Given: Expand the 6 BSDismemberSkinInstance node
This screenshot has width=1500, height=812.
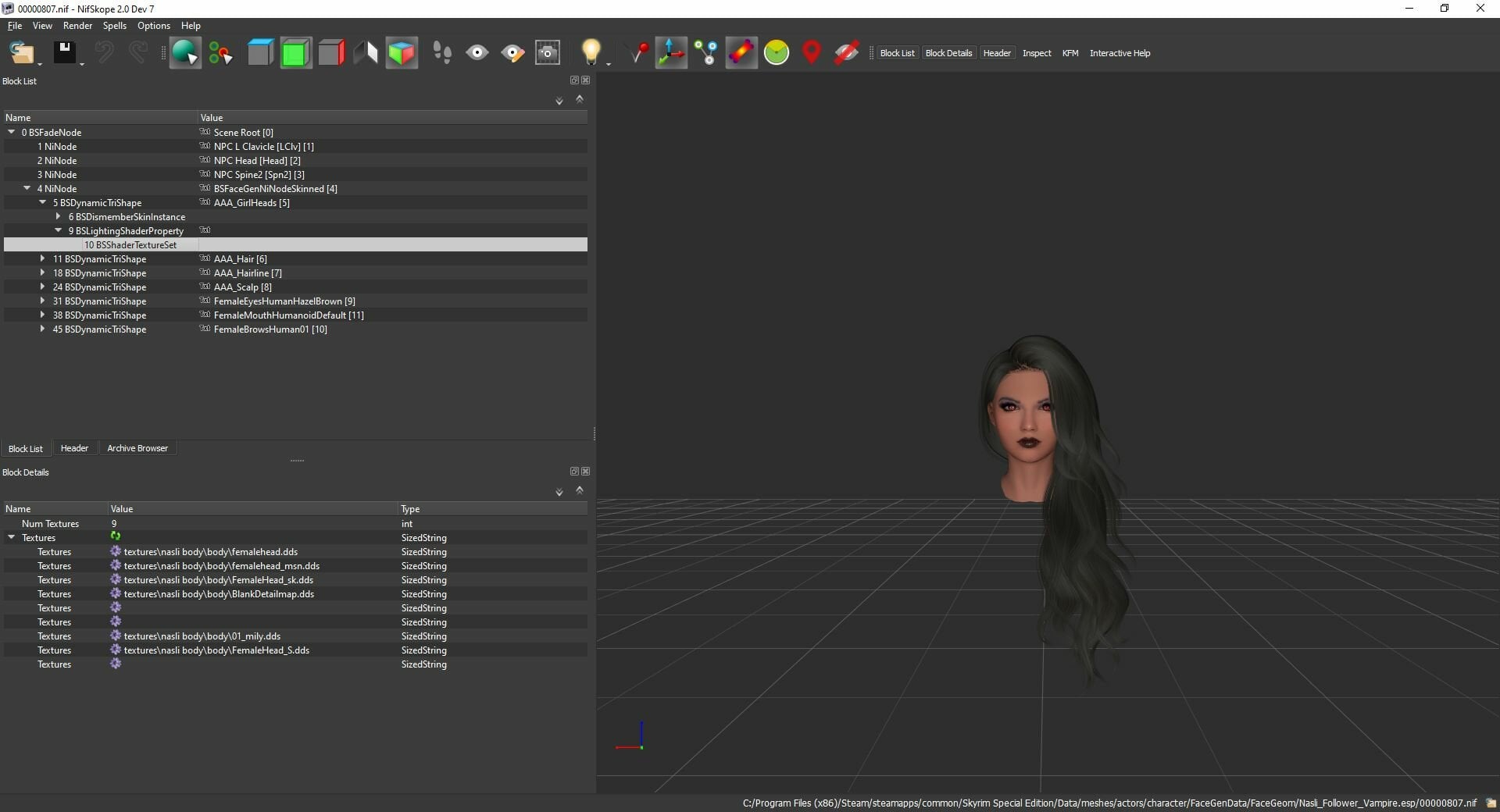Looking at the screenshot, I should [x=59, y=216].
